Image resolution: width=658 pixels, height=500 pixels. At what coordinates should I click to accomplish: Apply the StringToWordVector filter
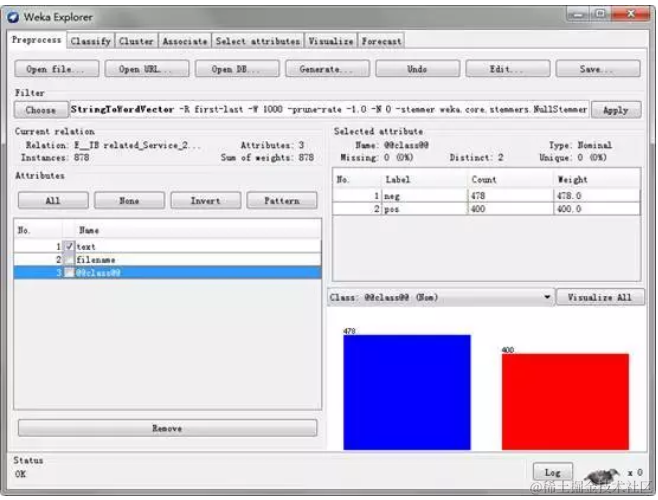coord(616,110)
